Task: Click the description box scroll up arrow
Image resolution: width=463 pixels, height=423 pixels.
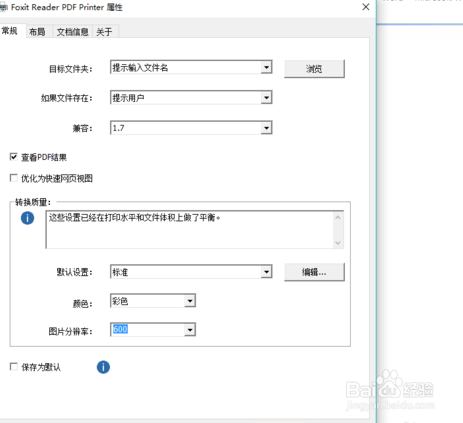Action: coord(338,218)
